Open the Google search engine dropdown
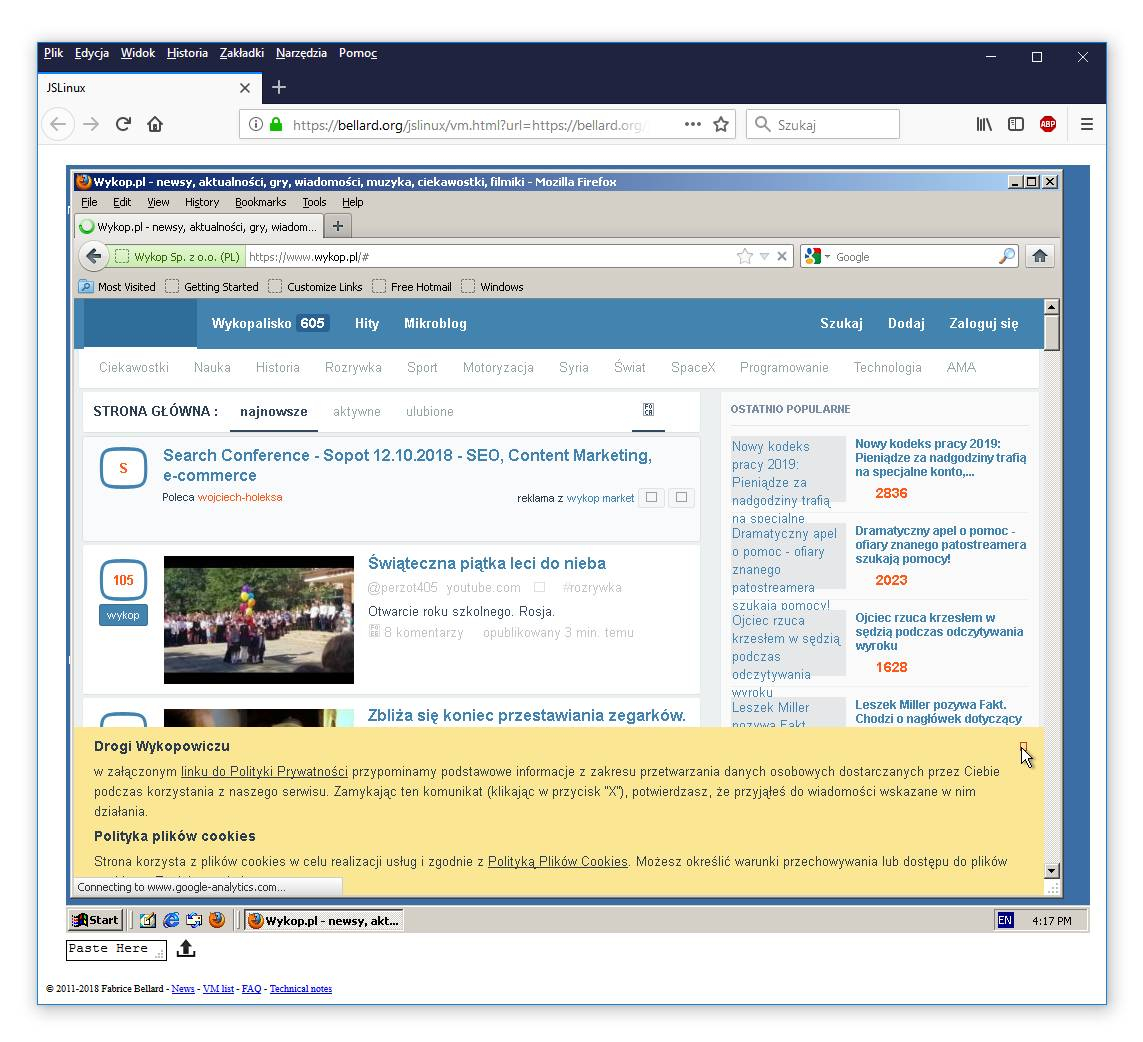 click(817, 257)
